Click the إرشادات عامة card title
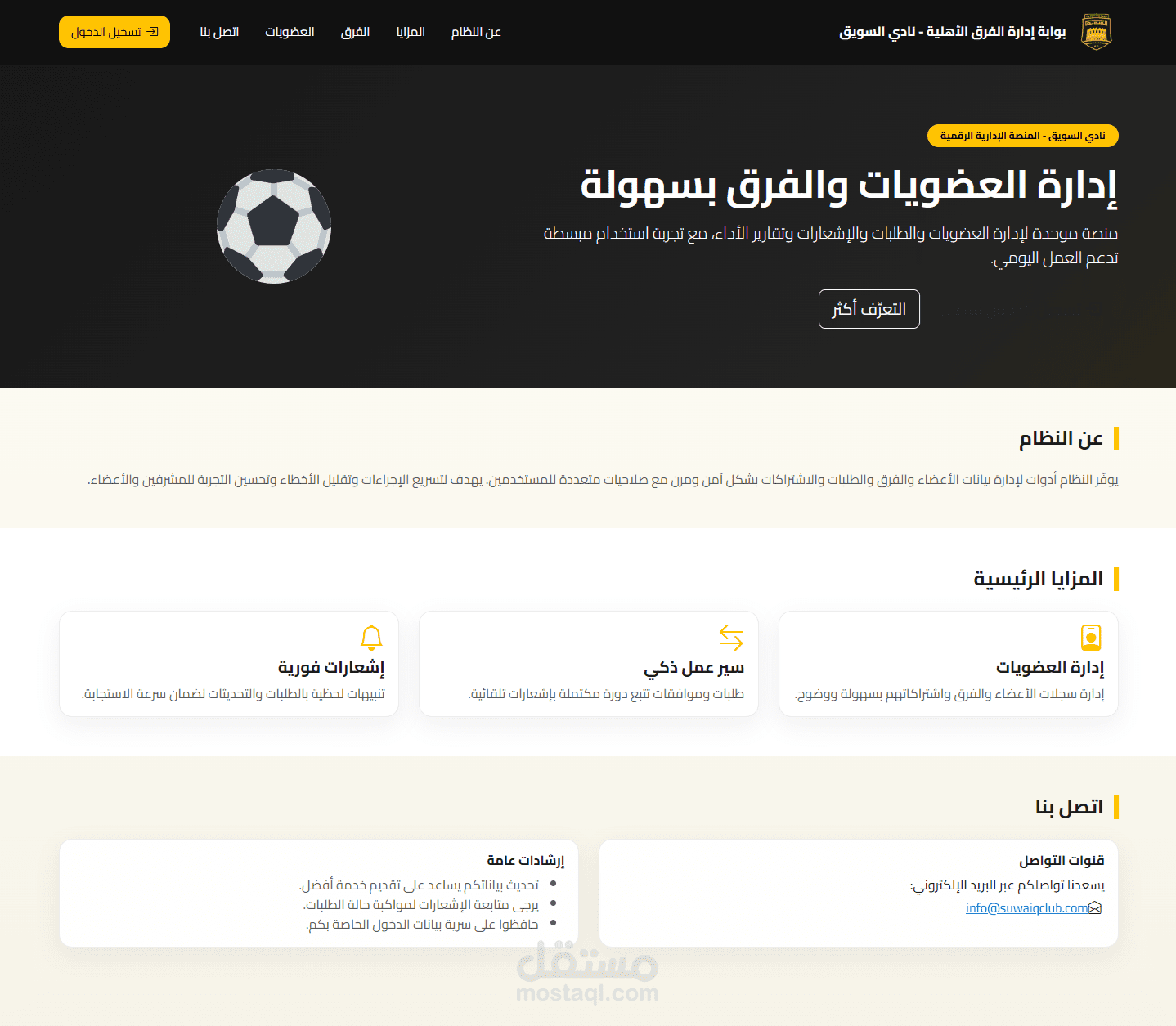This screenshot has width=1176, height=1026. pyautogui.click(x=526, y=861)
